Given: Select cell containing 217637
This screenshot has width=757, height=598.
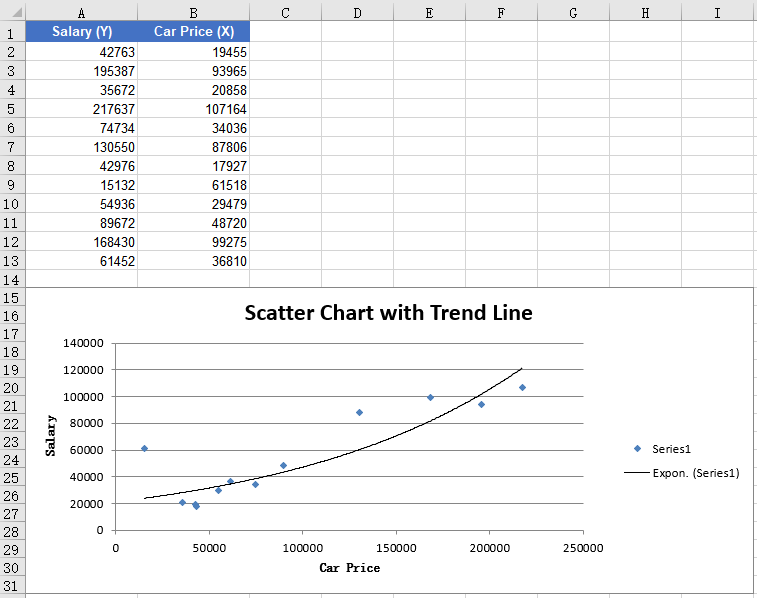Looking at the screenshot, I should pyautogui.click(x=82, y=109).
